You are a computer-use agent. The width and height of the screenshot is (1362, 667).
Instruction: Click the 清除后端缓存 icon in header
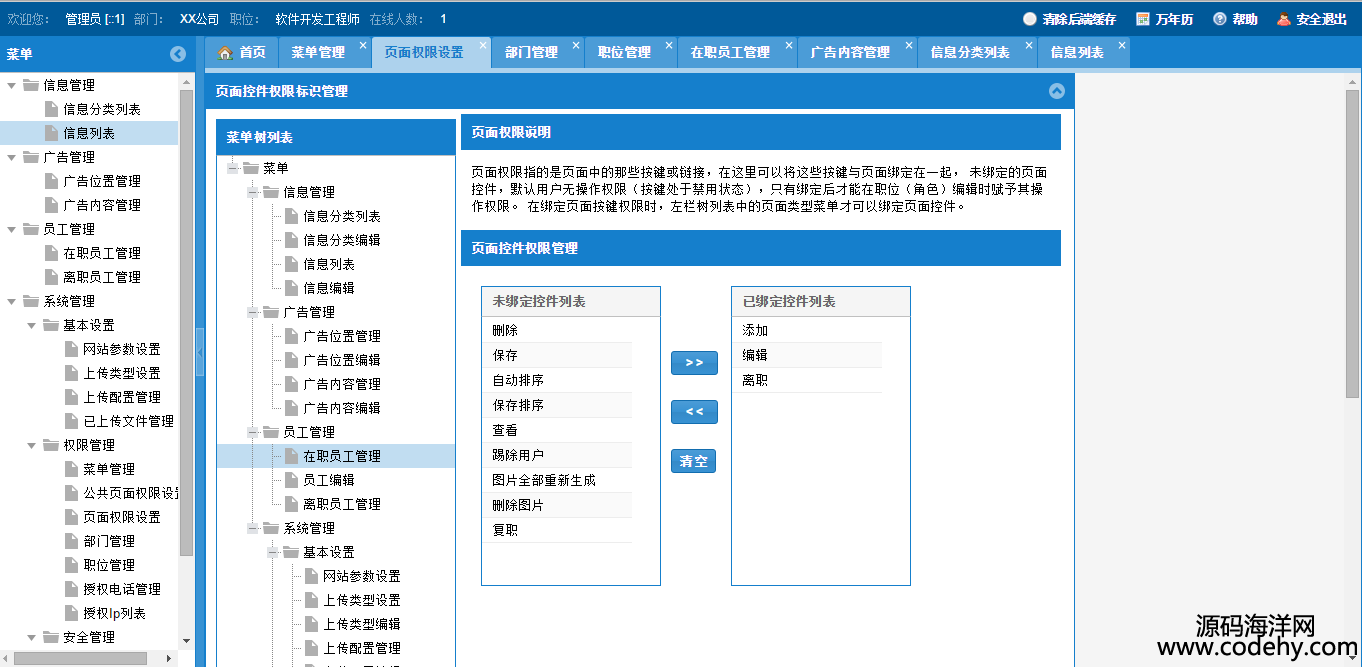(1030, 19)
